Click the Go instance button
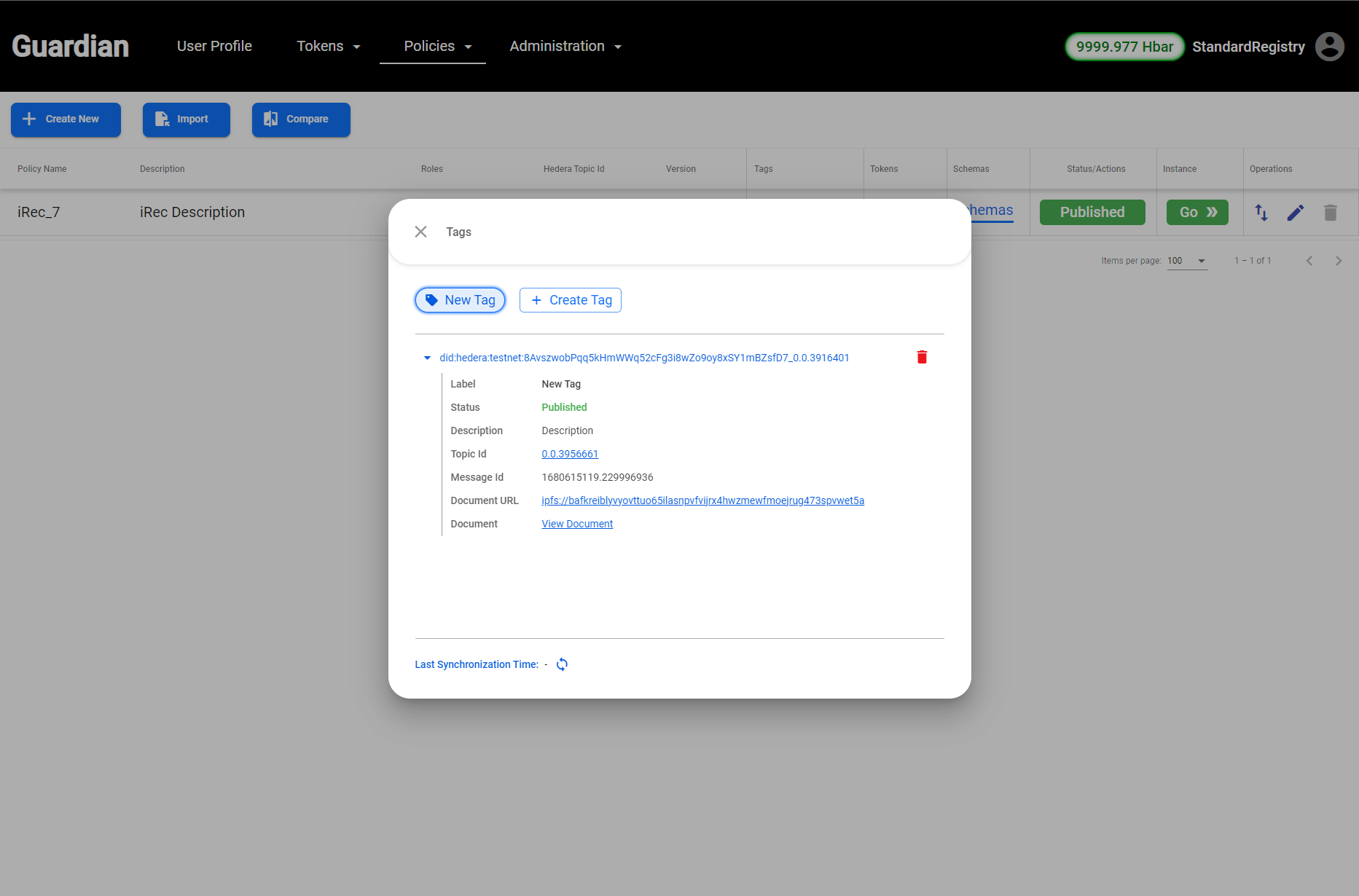1359x896 pixels. (x=1197, y=212)
